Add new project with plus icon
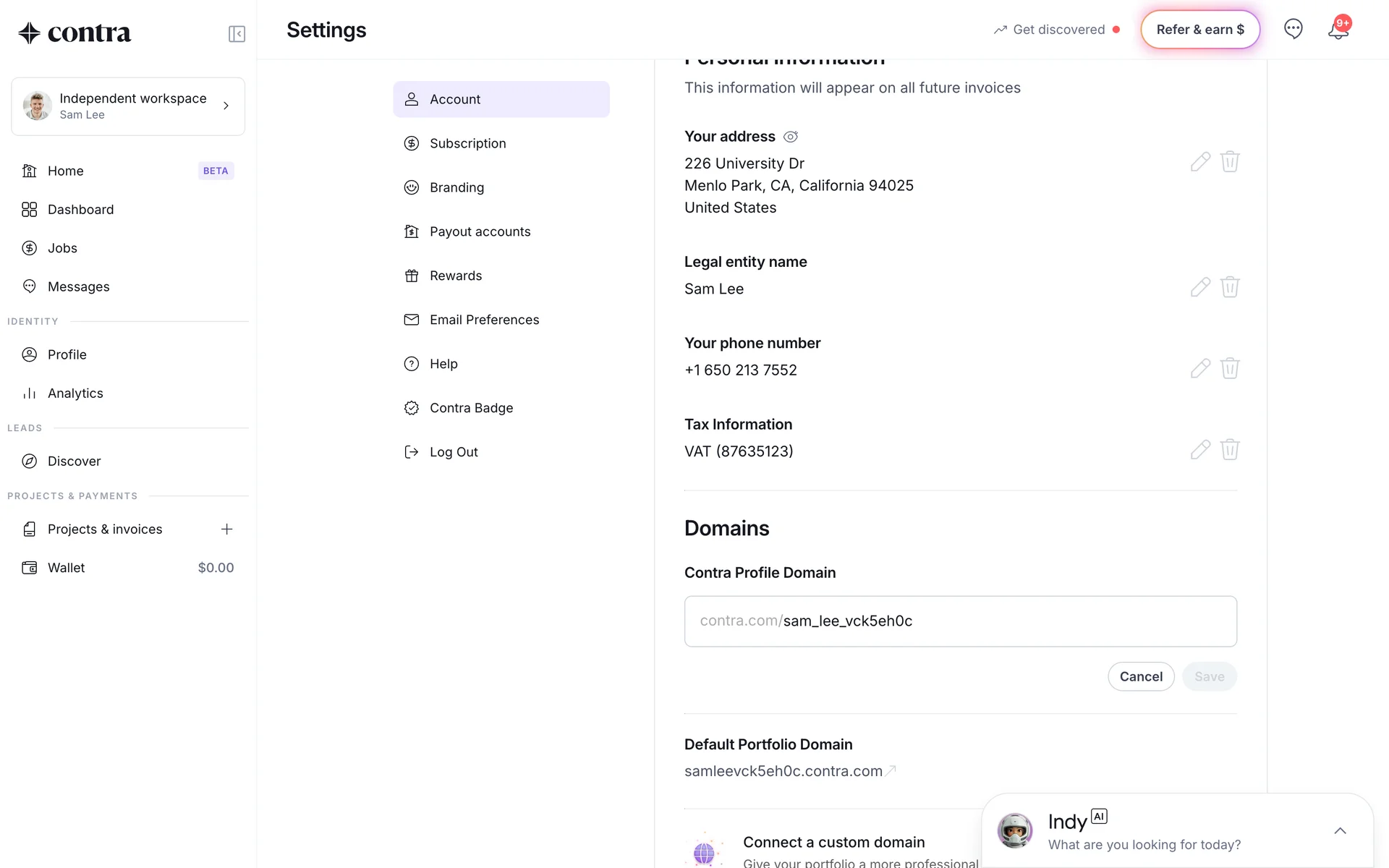Screen dimensions: 1389x868 pos(226,529)
